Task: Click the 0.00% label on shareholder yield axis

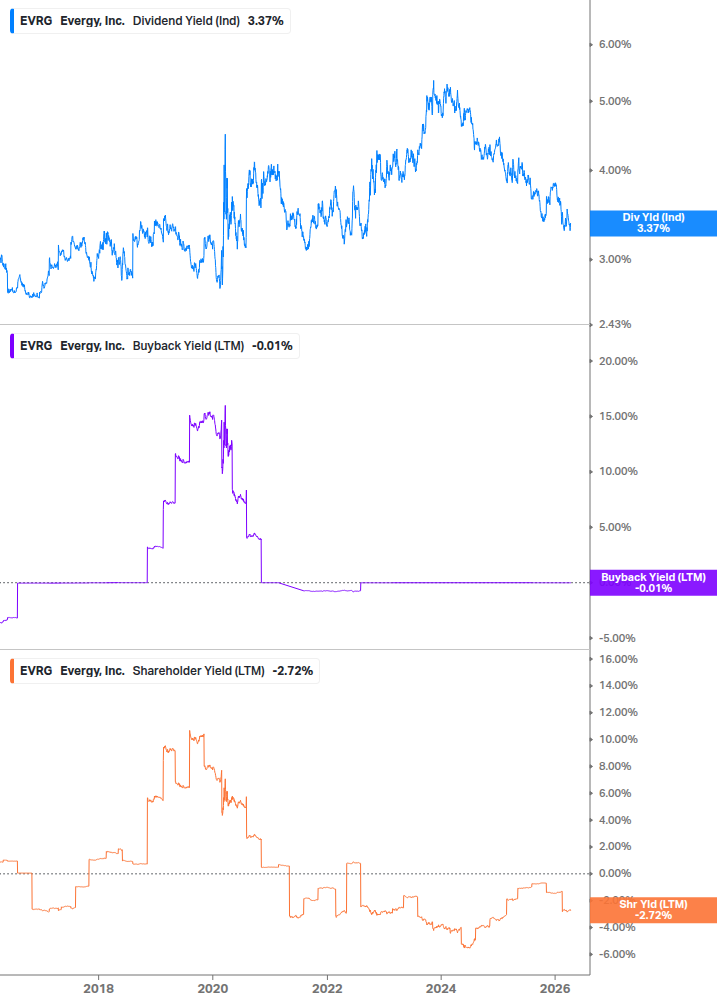Action: (x=615, y=874)
